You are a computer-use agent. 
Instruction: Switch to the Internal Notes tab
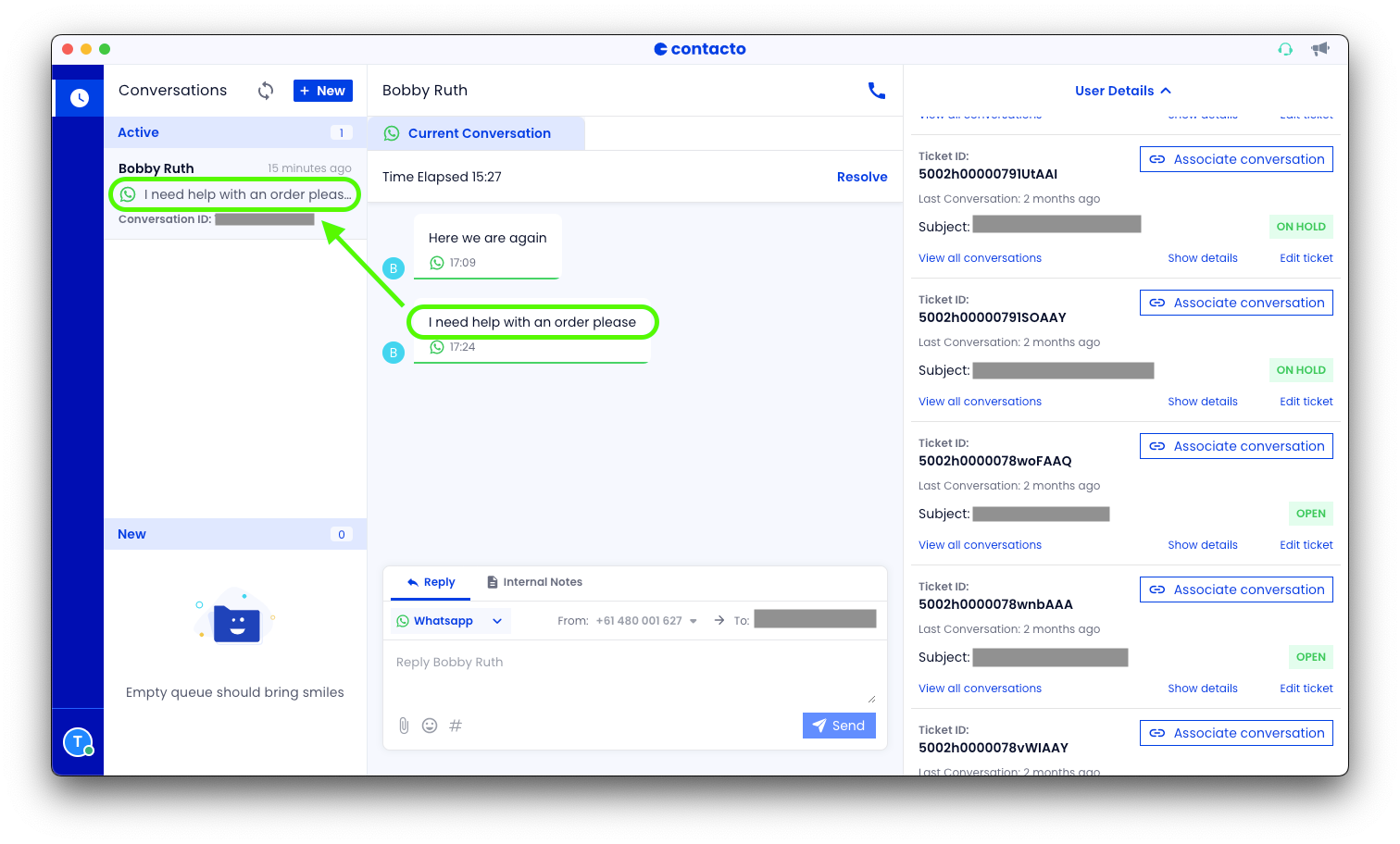point(534,582)
